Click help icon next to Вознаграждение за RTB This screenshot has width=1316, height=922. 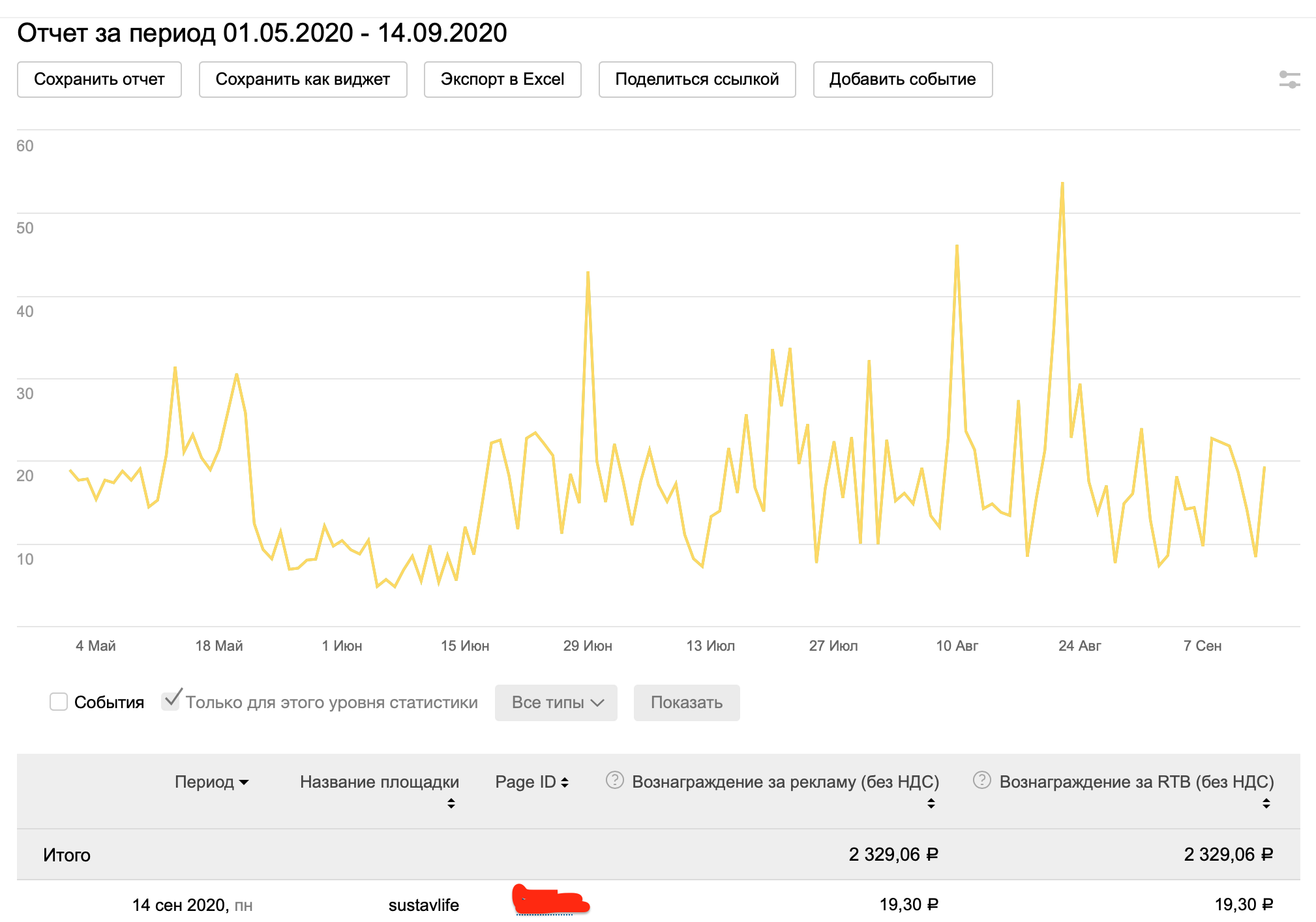(x=981, y=780)
